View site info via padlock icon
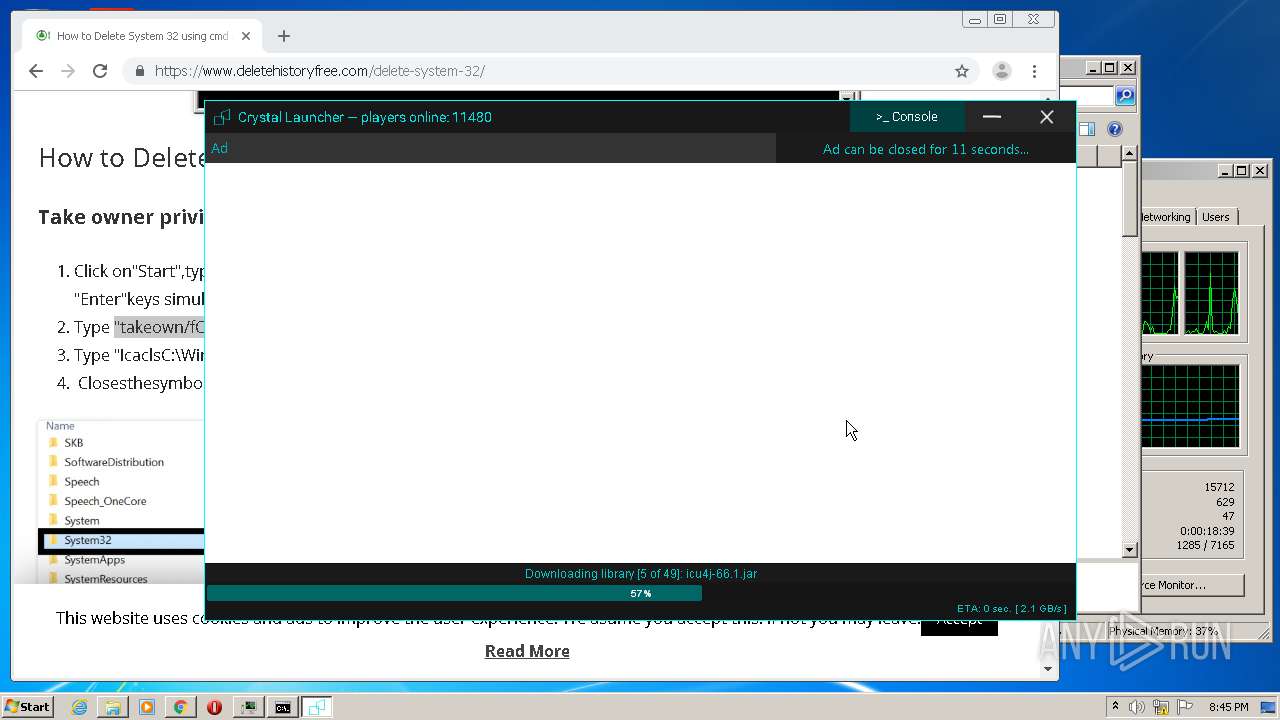The image size is (1280, 720). pos(139,71)
